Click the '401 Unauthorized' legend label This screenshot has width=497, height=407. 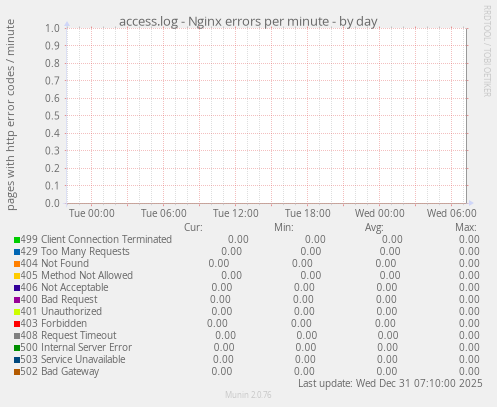point(61,311)
